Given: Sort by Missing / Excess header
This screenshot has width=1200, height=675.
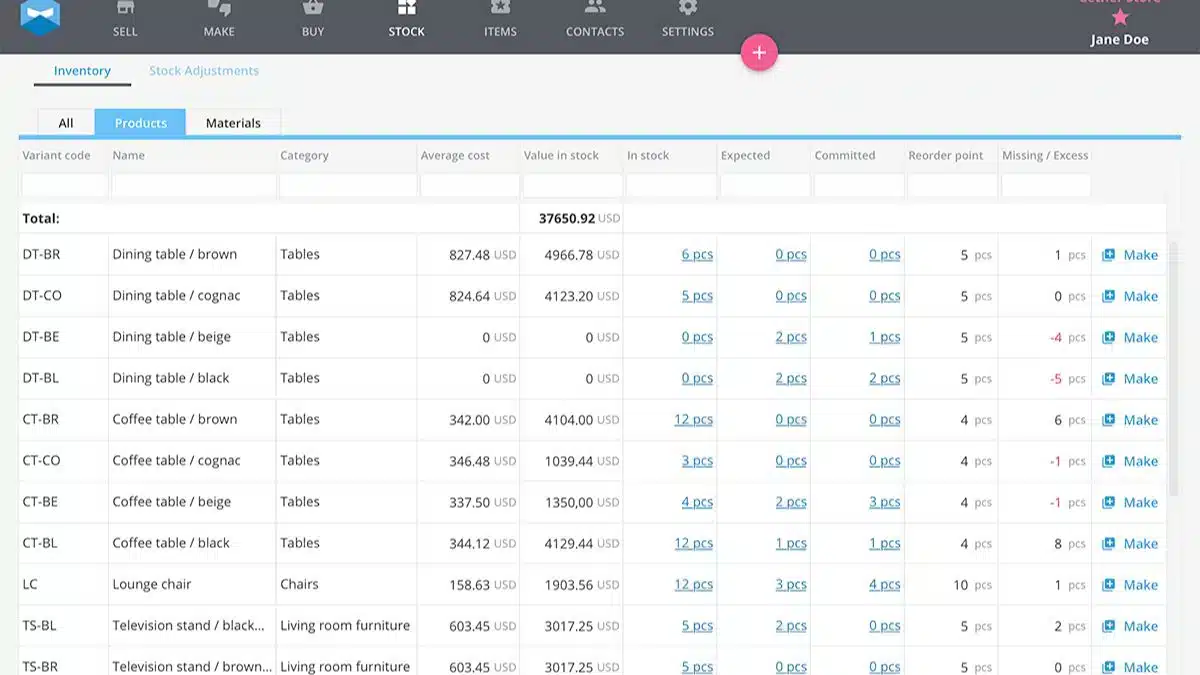Looking at the screenshot, I should (x=1045, y=155).
